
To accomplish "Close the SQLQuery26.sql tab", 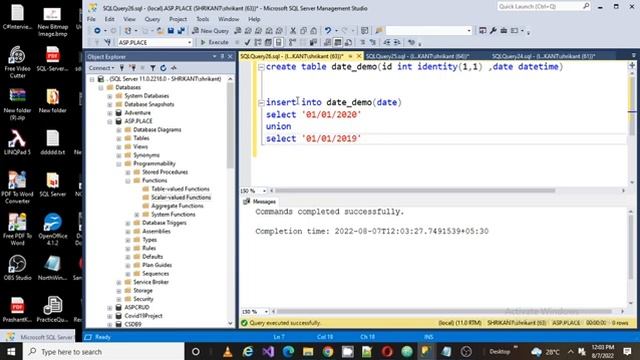I will click(359, 56).
